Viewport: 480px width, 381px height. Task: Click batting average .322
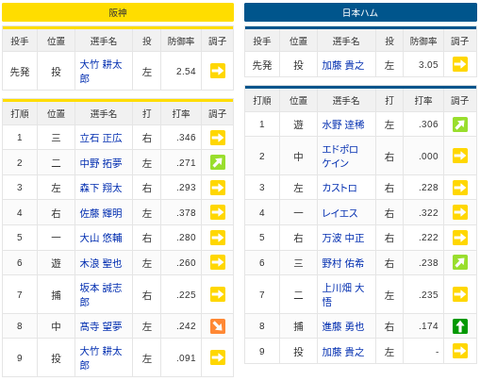tap(428, 213)
